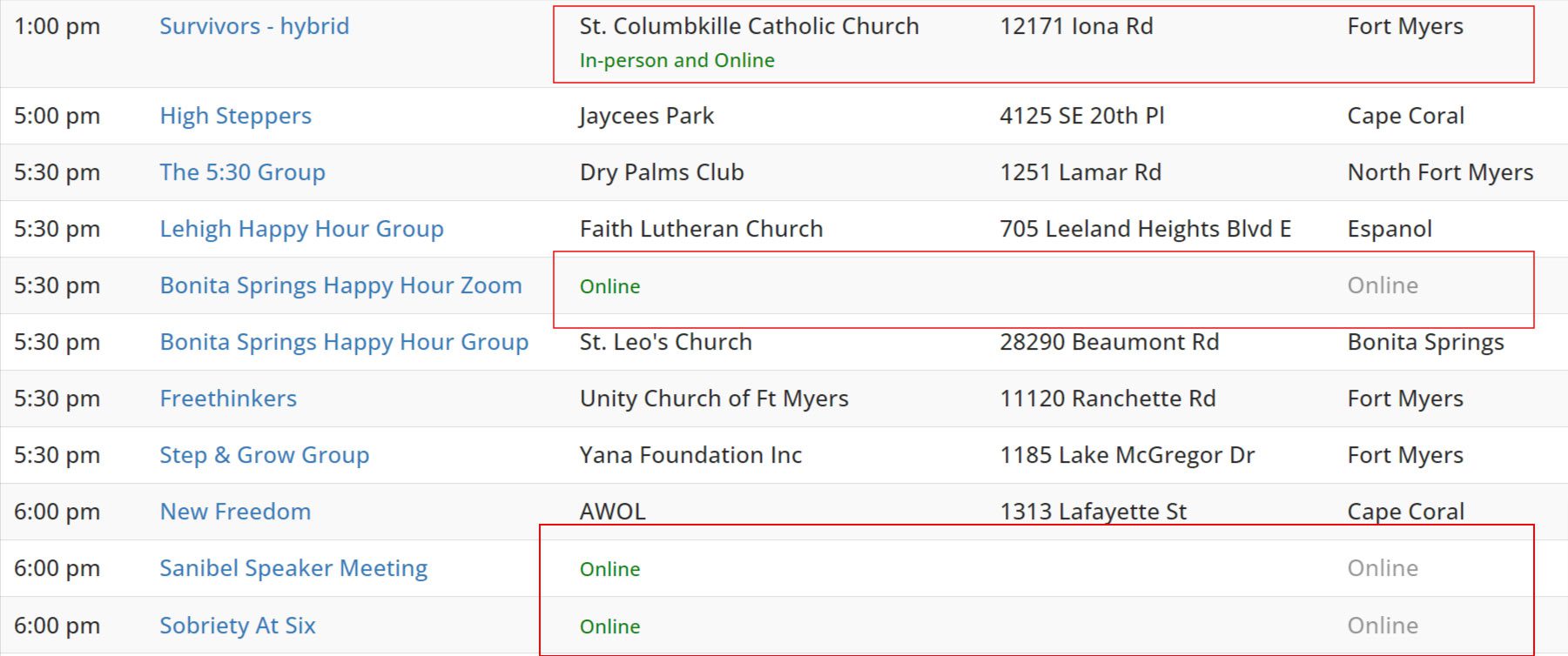Open Bonita Springs Happy Hour Group
This screenshot has width=1568, height=656.
(x=344, y=342)
